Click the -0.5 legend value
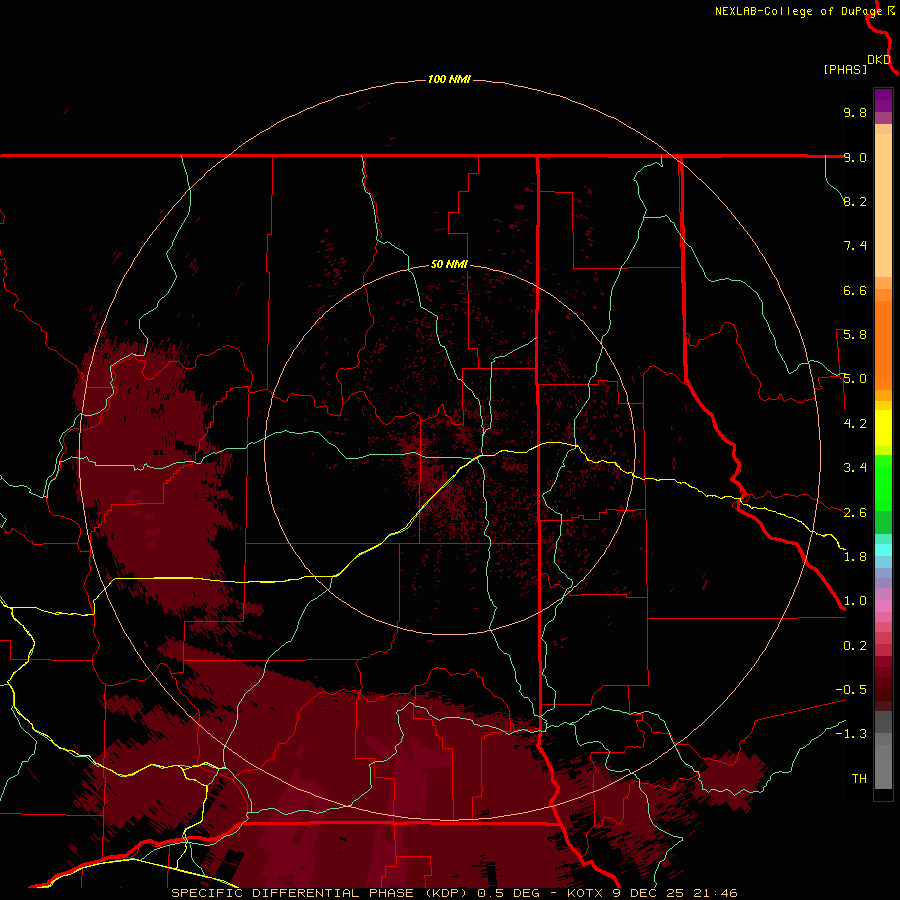Screen dimensions: 900x900 pos(851,690)
